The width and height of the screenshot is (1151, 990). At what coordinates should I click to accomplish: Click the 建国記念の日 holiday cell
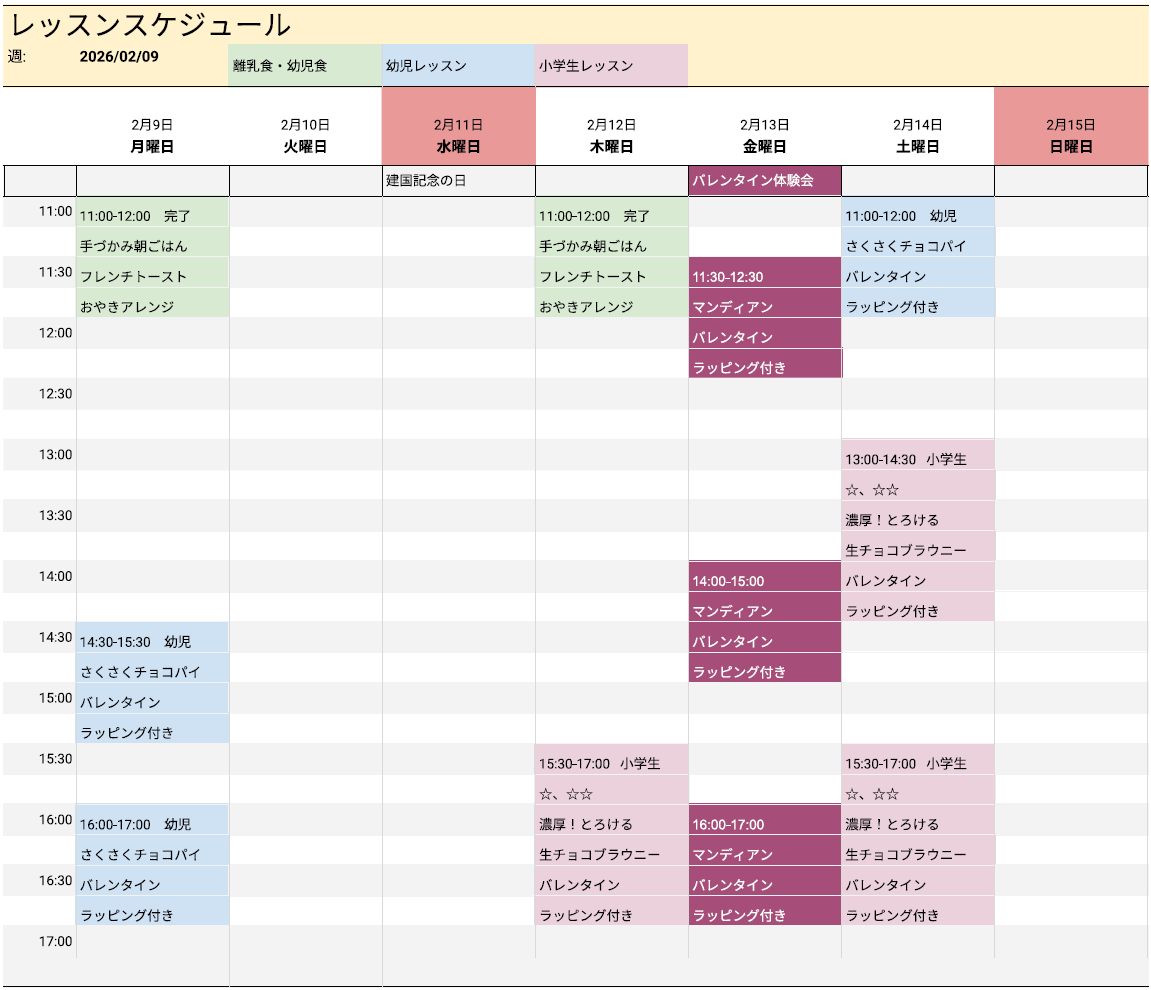[x=458, y=181]
